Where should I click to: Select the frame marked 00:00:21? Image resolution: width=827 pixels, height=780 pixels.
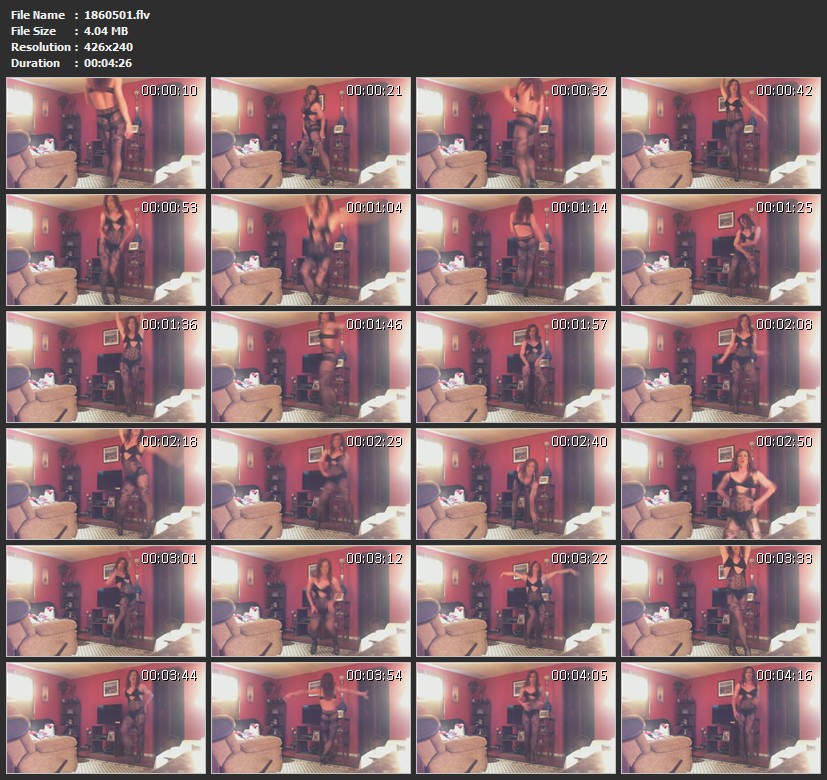(311, 133)
